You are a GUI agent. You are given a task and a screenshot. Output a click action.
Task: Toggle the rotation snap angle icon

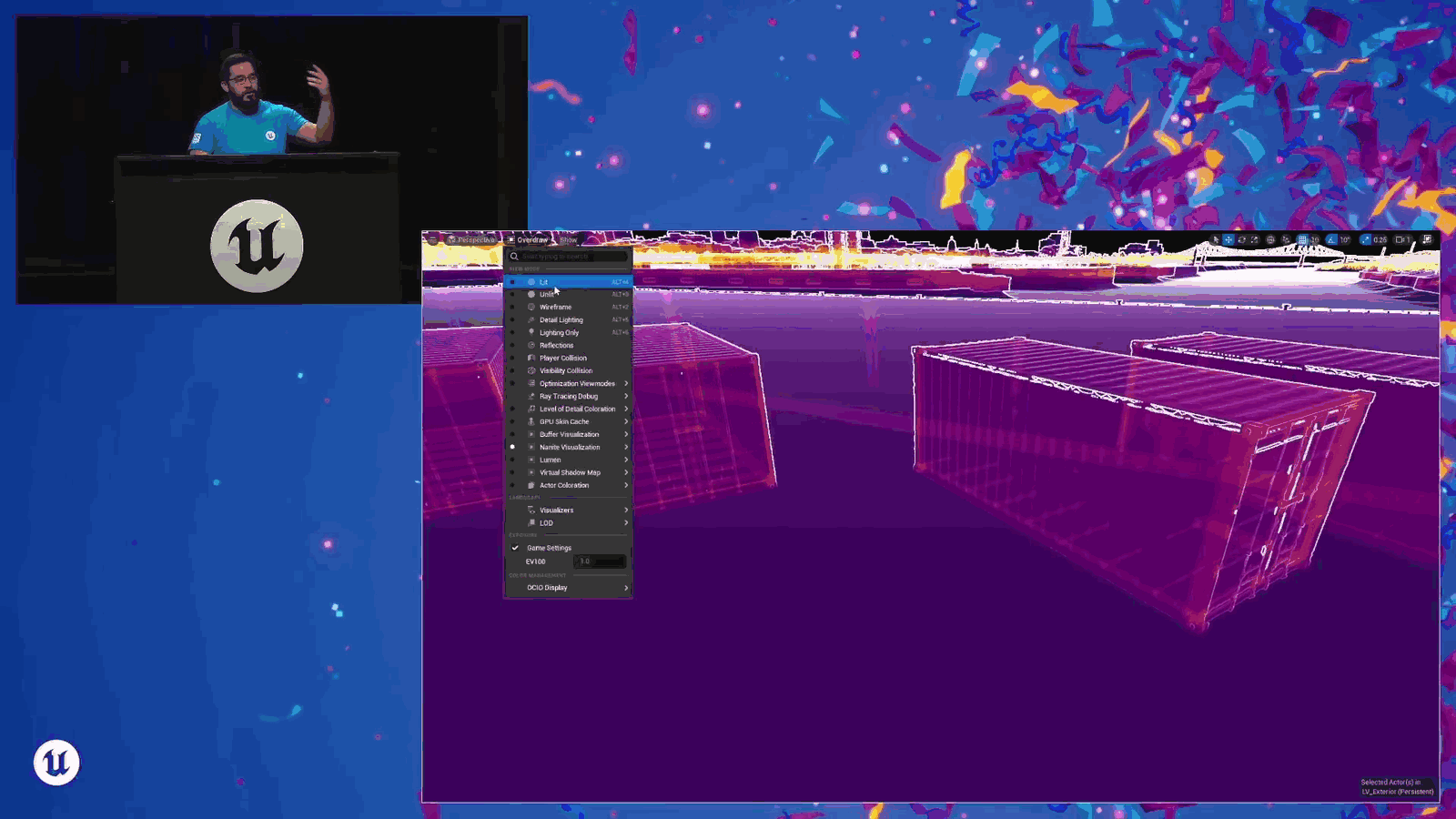tap(1331, 239)
